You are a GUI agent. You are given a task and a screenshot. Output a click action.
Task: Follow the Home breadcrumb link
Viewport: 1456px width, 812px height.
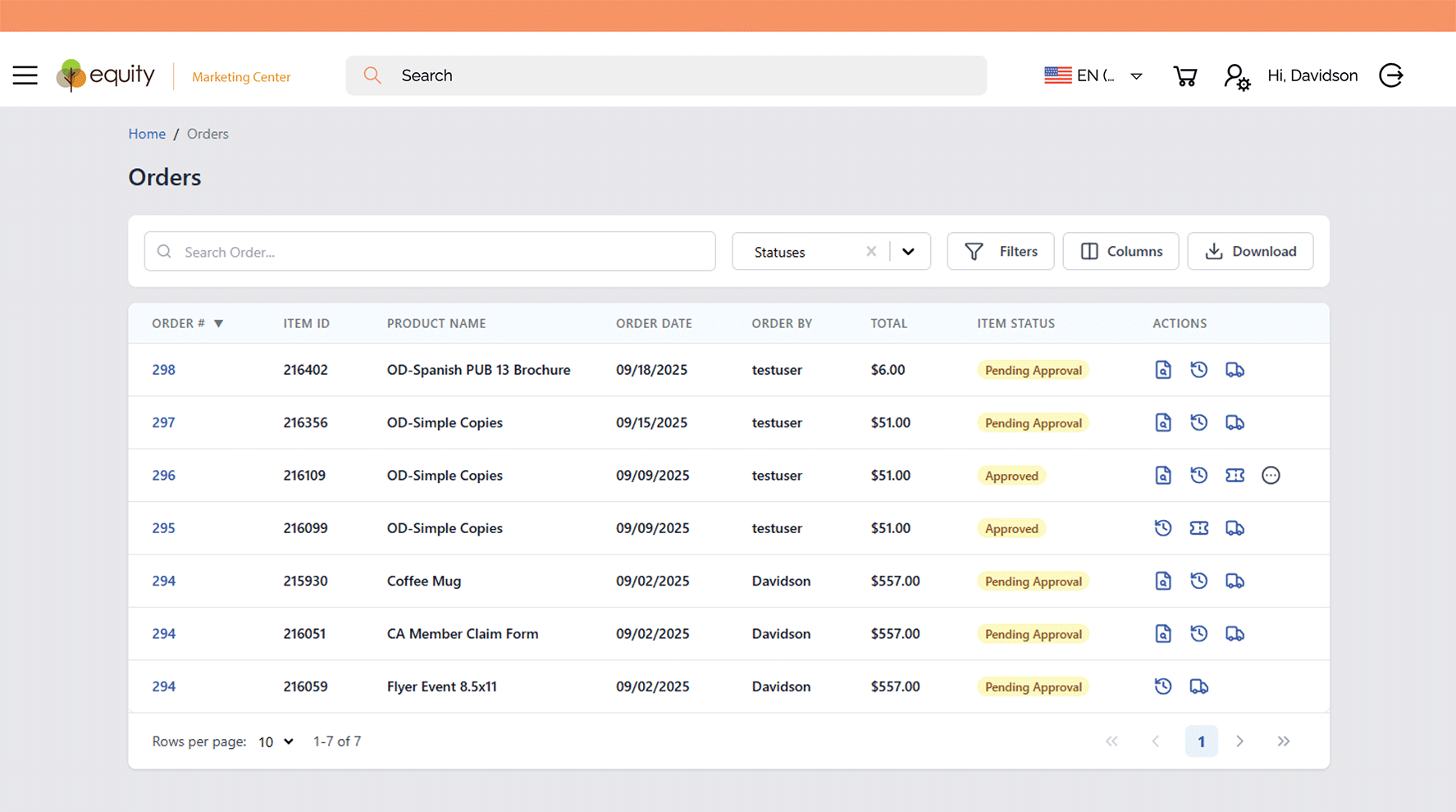click(x=147, y=133)
